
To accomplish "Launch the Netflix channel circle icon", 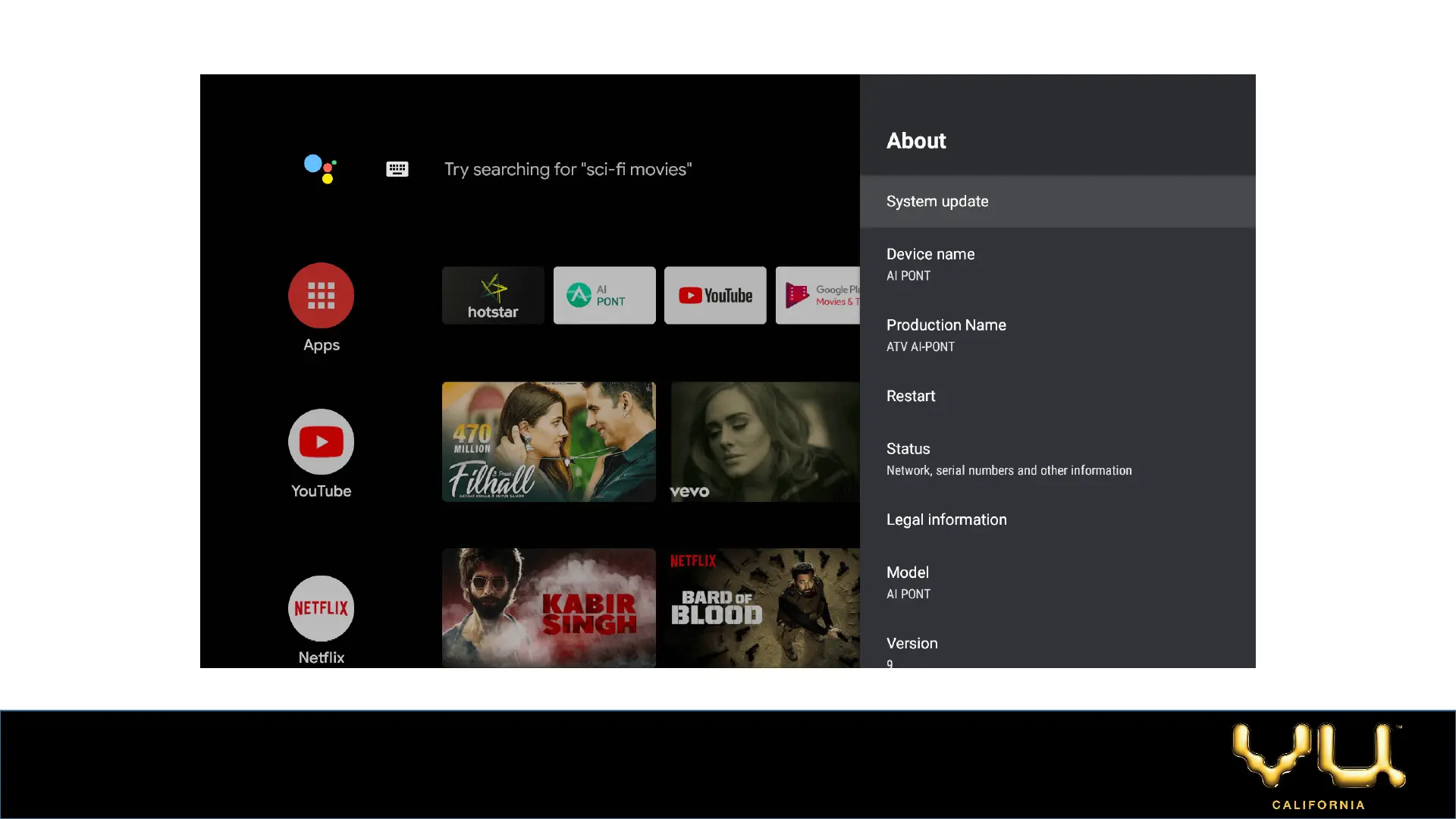I will pyautogui.click(x=321, y=608).
